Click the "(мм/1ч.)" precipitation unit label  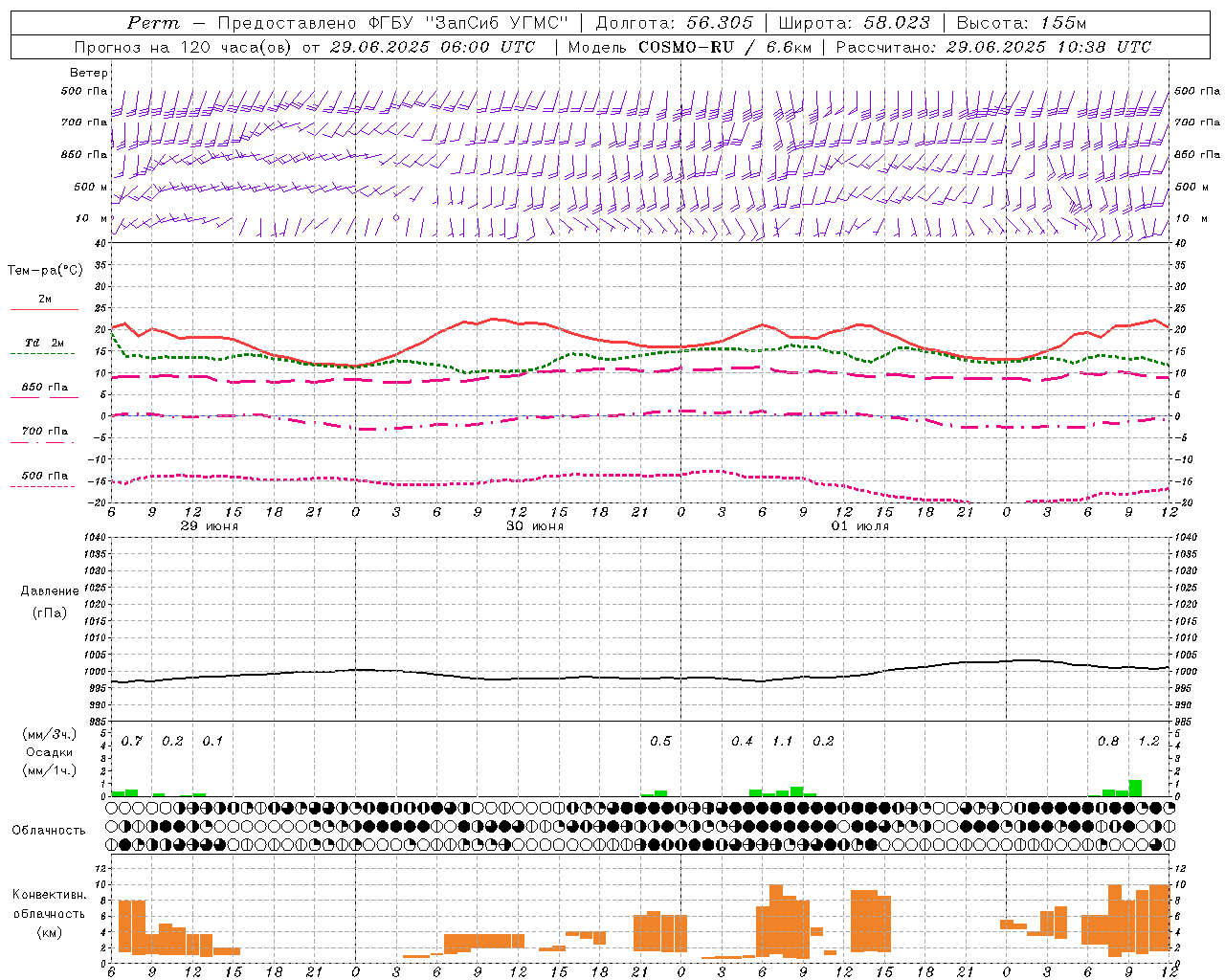(49, 770)
